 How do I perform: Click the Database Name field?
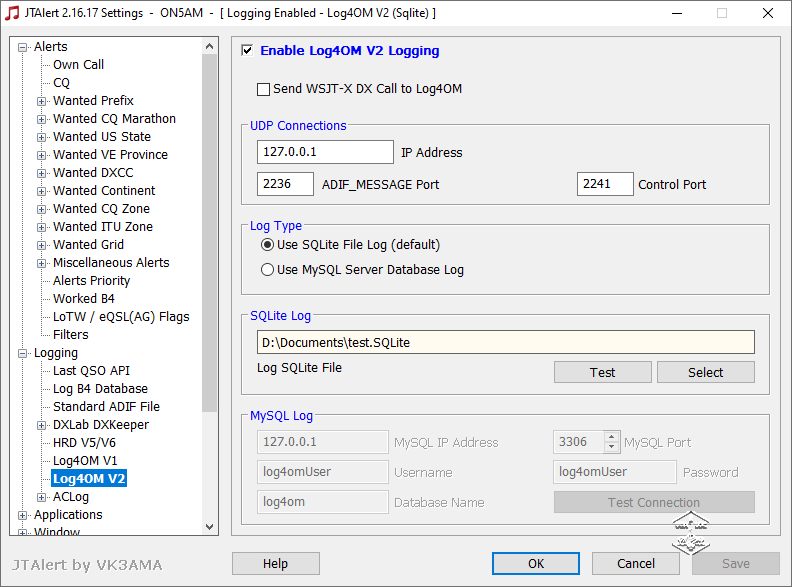click(x=323, y=502)
